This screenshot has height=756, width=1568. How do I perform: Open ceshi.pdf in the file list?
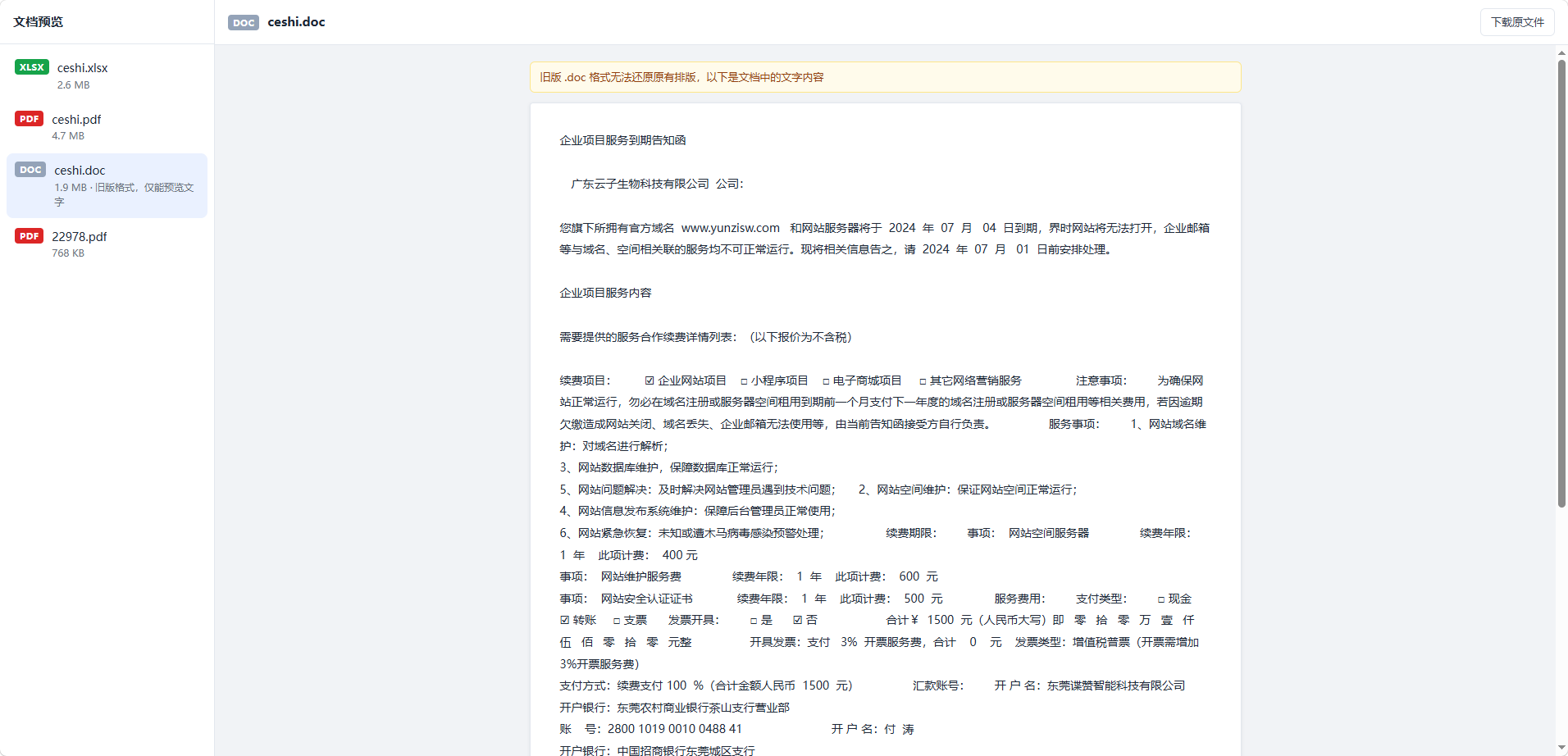[107, 126]
